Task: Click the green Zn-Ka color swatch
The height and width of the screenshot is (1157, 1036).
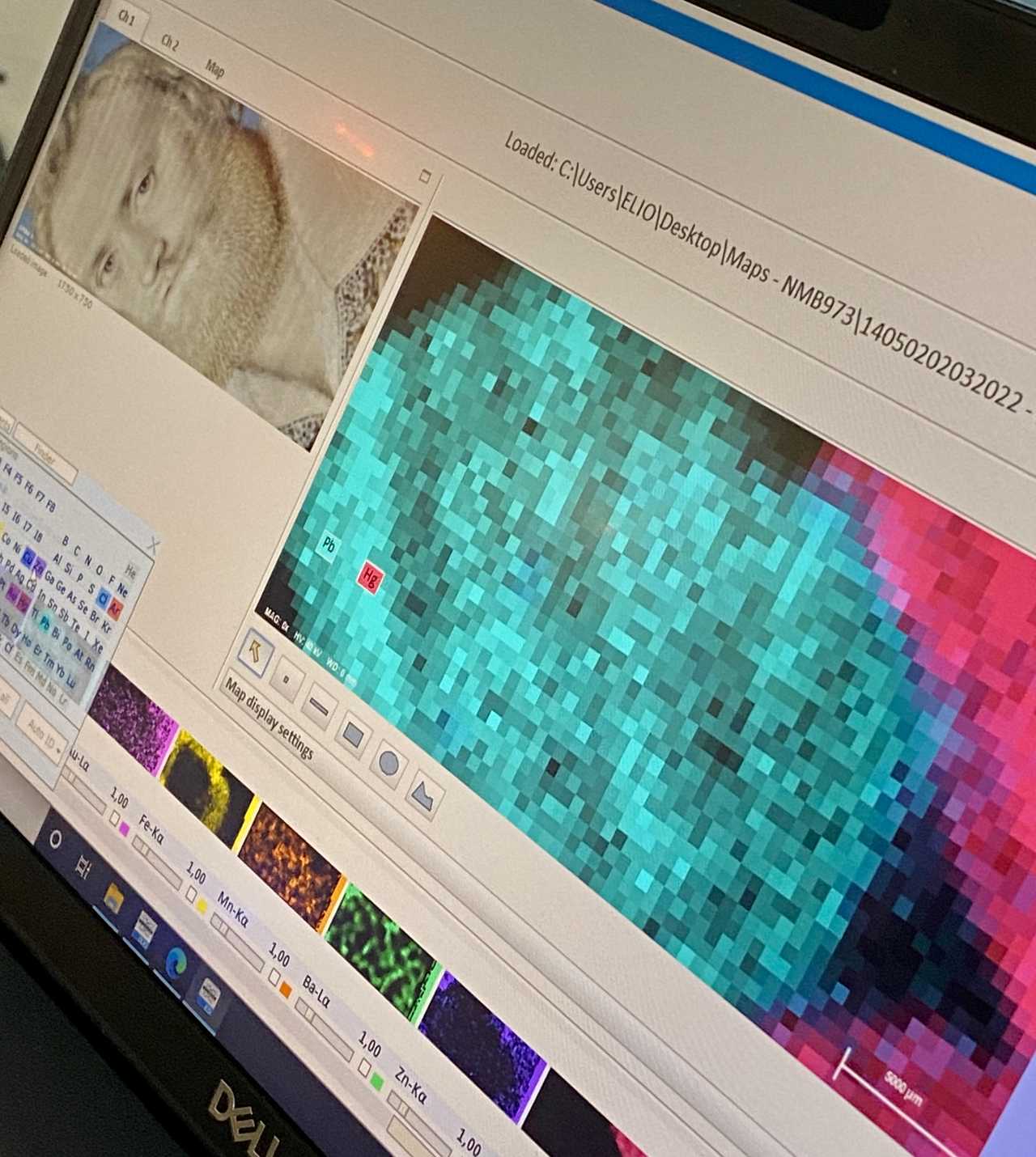Action: (x=376, y=1082)
